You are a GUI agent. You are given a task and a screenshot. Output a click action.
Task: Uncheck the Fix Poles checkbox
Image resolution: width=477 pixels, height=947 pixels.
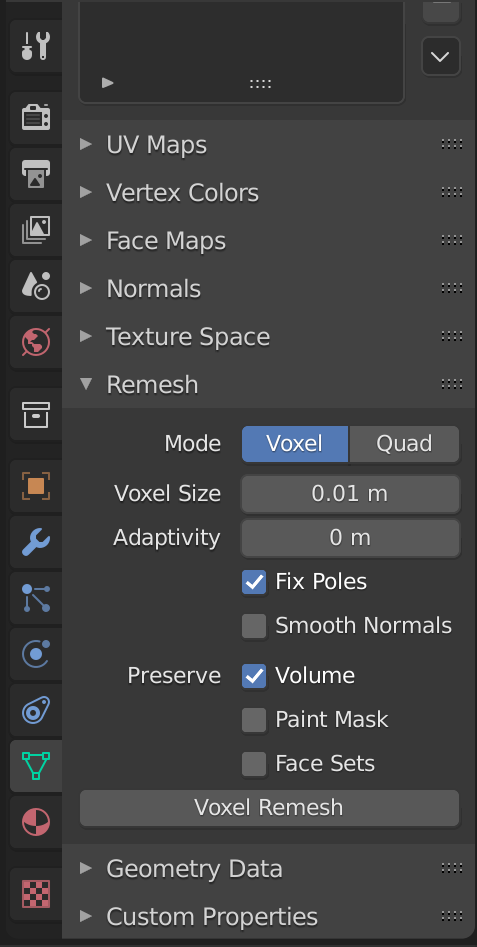tap(254, 582)
